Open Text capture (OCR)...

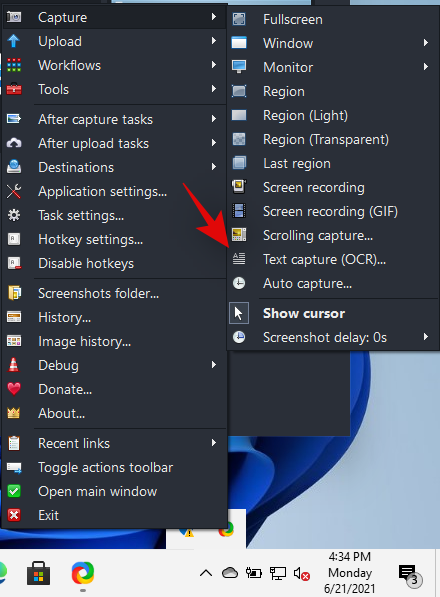(333, 259)
